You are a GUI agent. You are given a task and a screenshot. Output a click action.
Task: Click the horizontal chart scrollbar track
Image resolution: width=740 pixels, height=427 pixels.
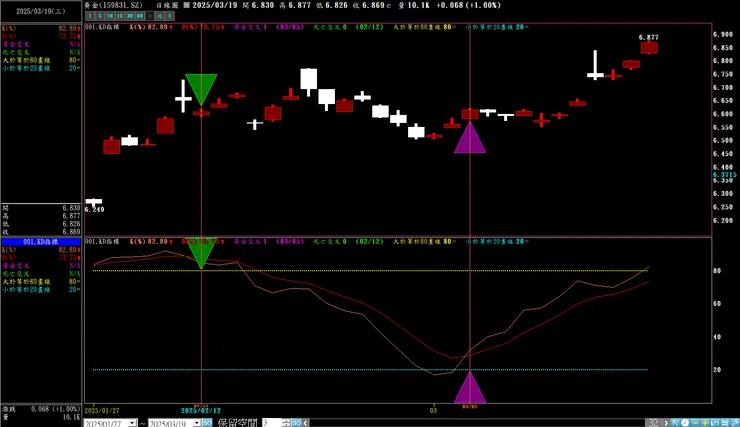pyautogui.click(x=477, y=423)
